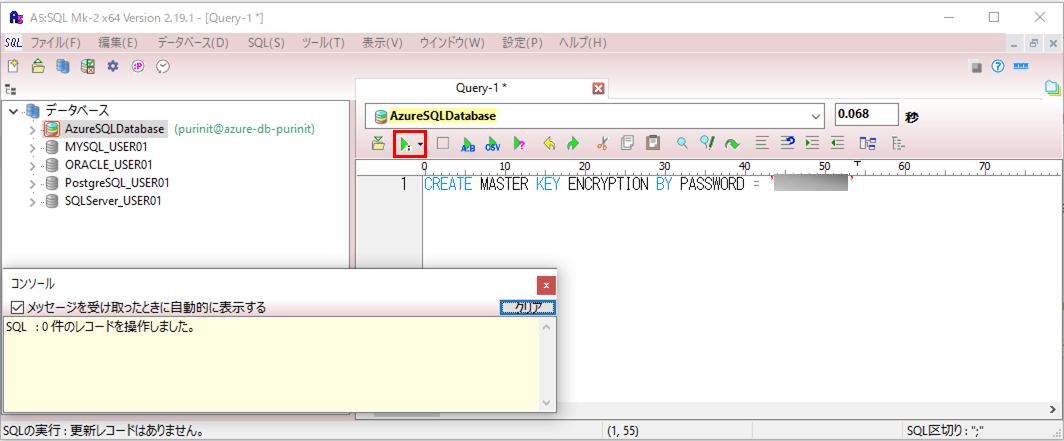This screenshot has height=441, width=1064.
Task: Click the clipboard paste icon
Action: 653,143
